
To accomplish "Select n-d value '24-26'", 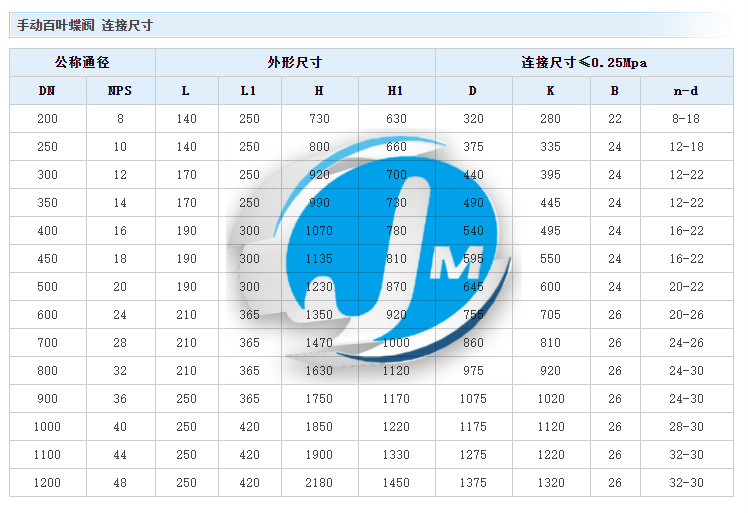I will click(x=686, y=343).
